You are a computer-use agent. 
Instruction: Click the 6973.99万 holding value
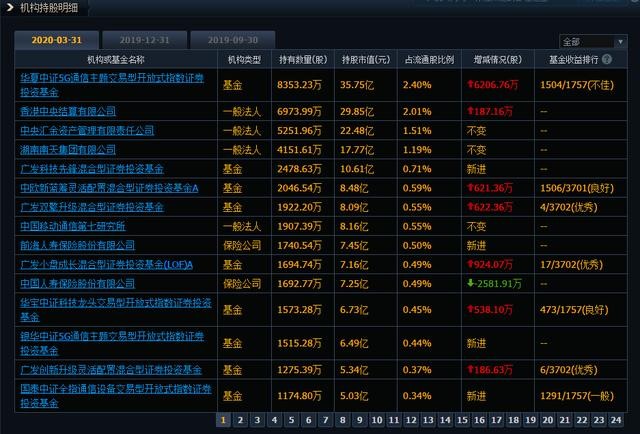pyautogui.click(x=299, y=111)
